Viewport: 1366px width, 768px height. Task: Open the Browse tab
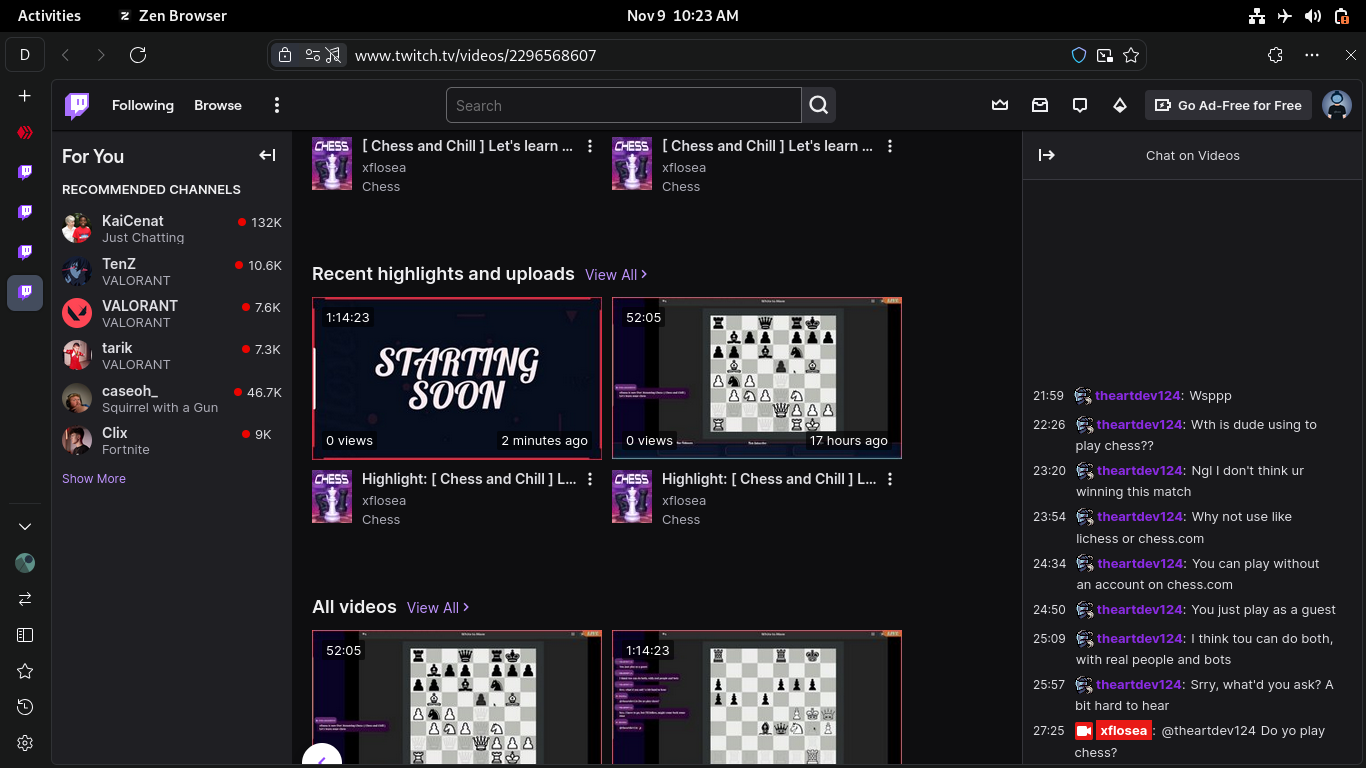(218, 105)
